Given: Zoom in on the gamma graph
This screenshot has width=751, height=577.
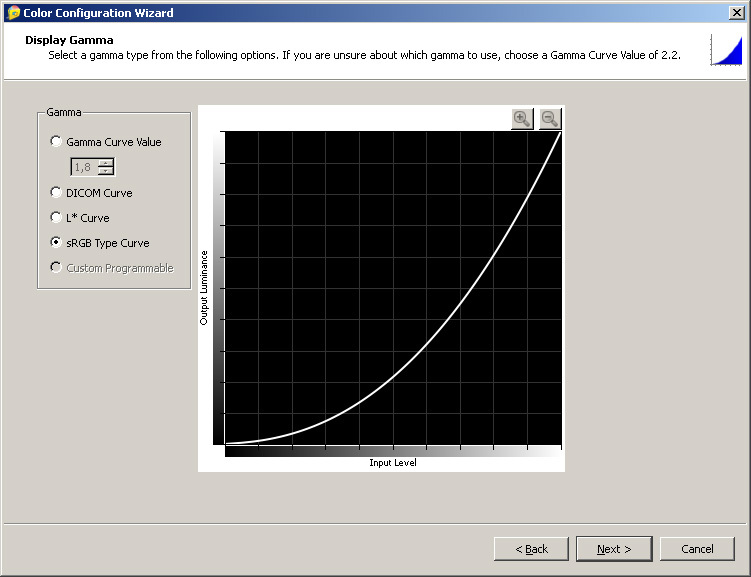Looking at the screenshot, I should click(x=522, y=118).
